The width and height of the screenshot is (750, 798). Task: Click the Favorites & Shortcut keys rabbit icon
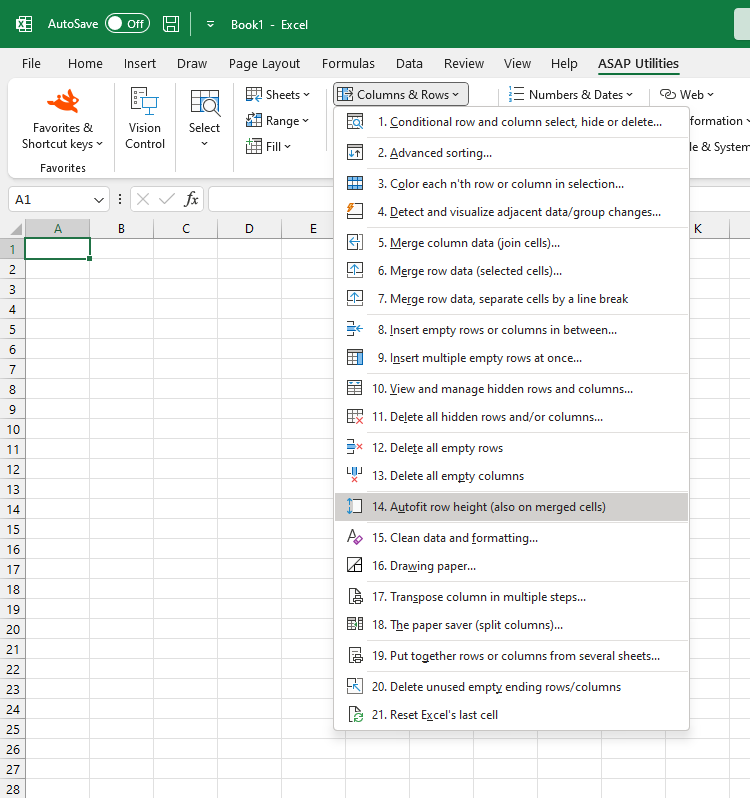point(63,101)
